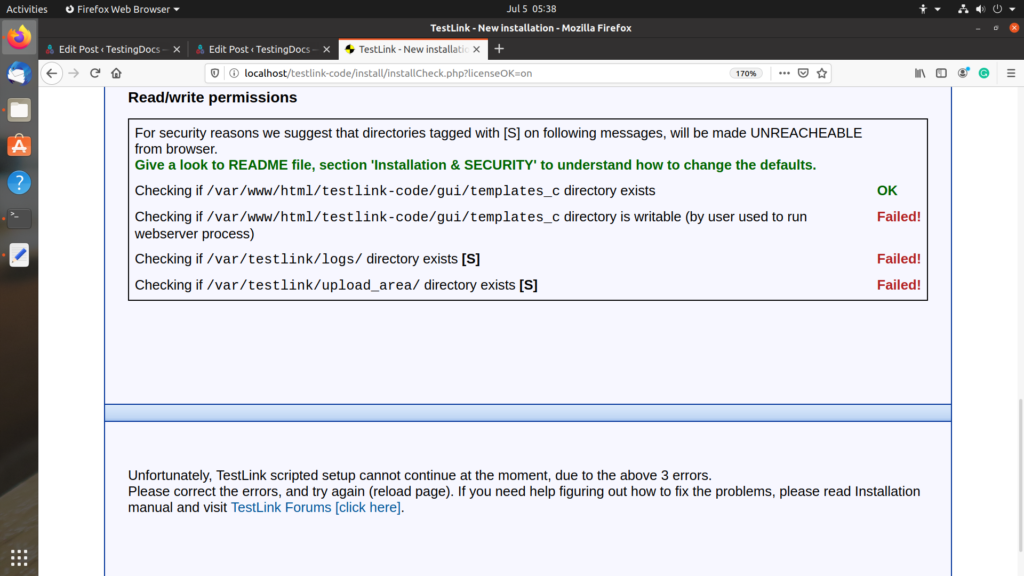
Task: Open Activities in the top bar
Action: coord(27,9)
